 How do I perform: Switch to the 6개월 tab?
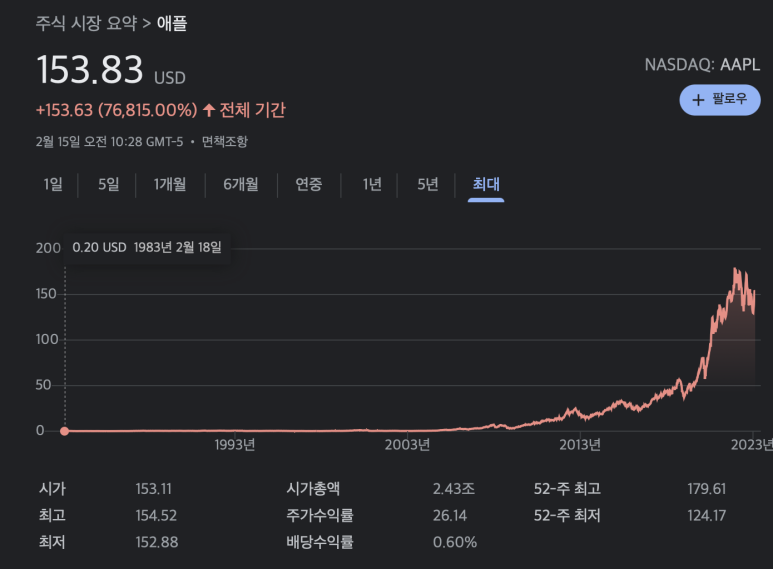[241, 184]
